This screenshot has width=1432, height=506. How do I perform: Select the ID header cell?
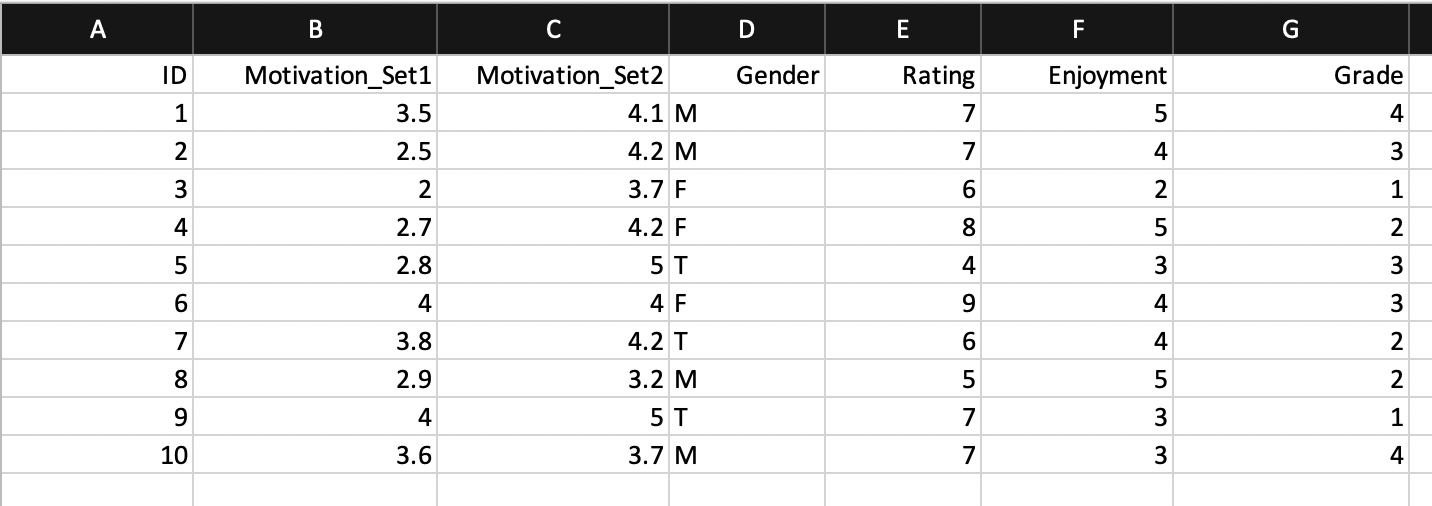click(x=97, y=76)
